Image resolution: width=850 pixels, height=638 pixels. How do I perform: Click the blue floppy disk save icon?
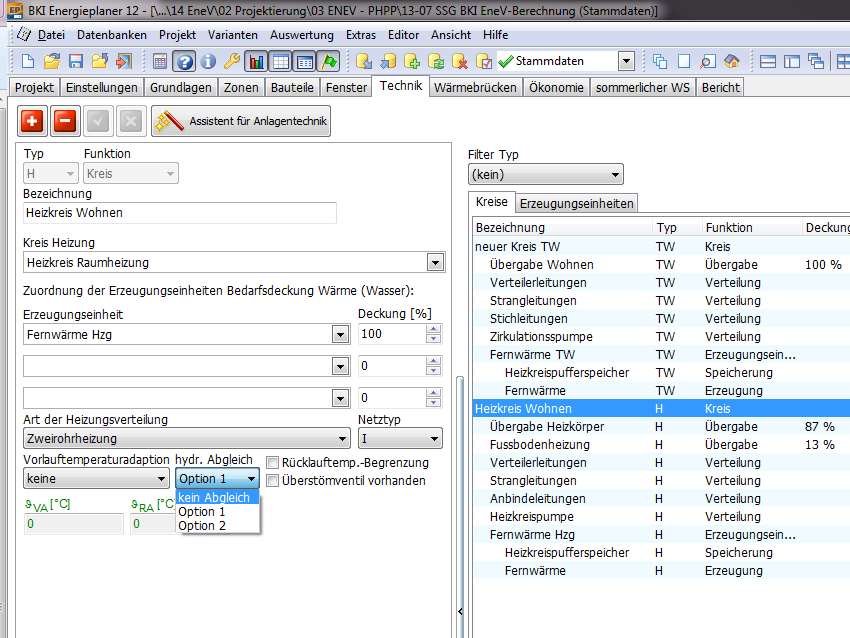pyautogui.click(x=75, y=61)
